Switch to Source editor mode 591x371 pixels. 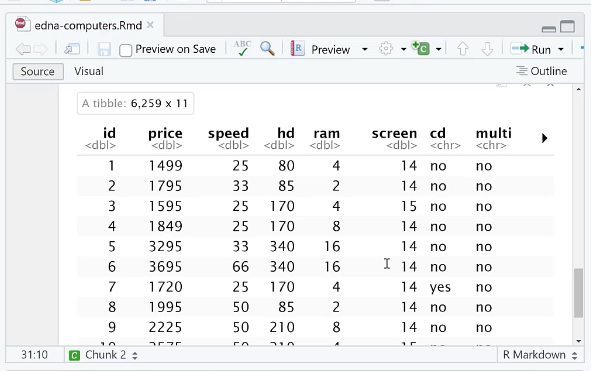tap(38, 71)
